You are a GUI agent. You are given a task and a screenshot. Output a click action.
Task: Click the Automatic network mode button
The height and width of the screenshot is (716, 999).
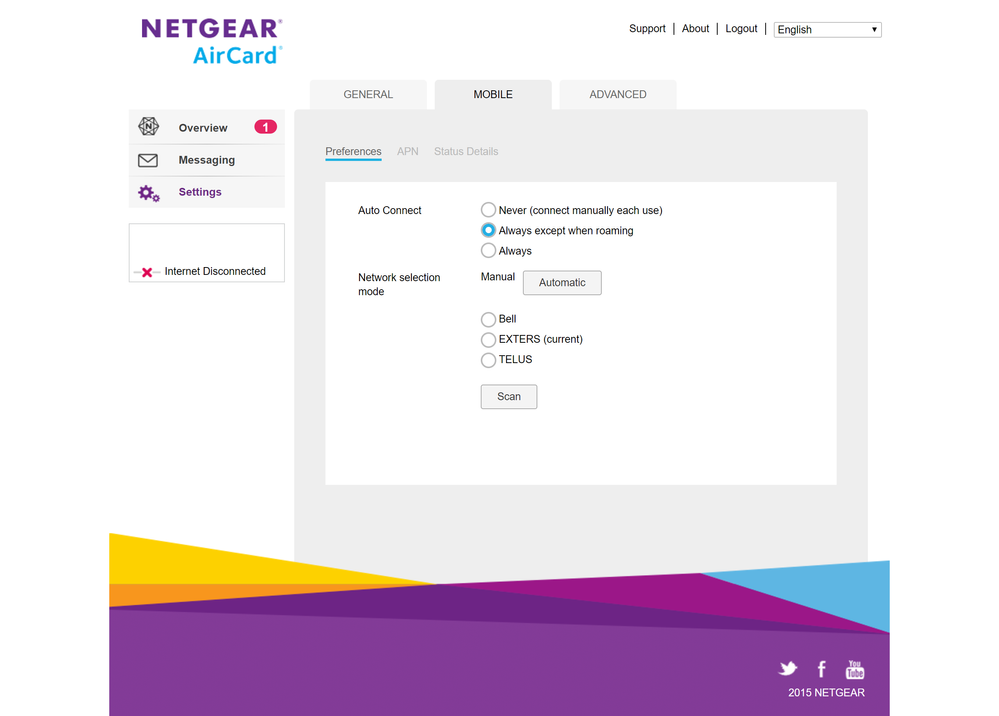(x=562, y=283)
